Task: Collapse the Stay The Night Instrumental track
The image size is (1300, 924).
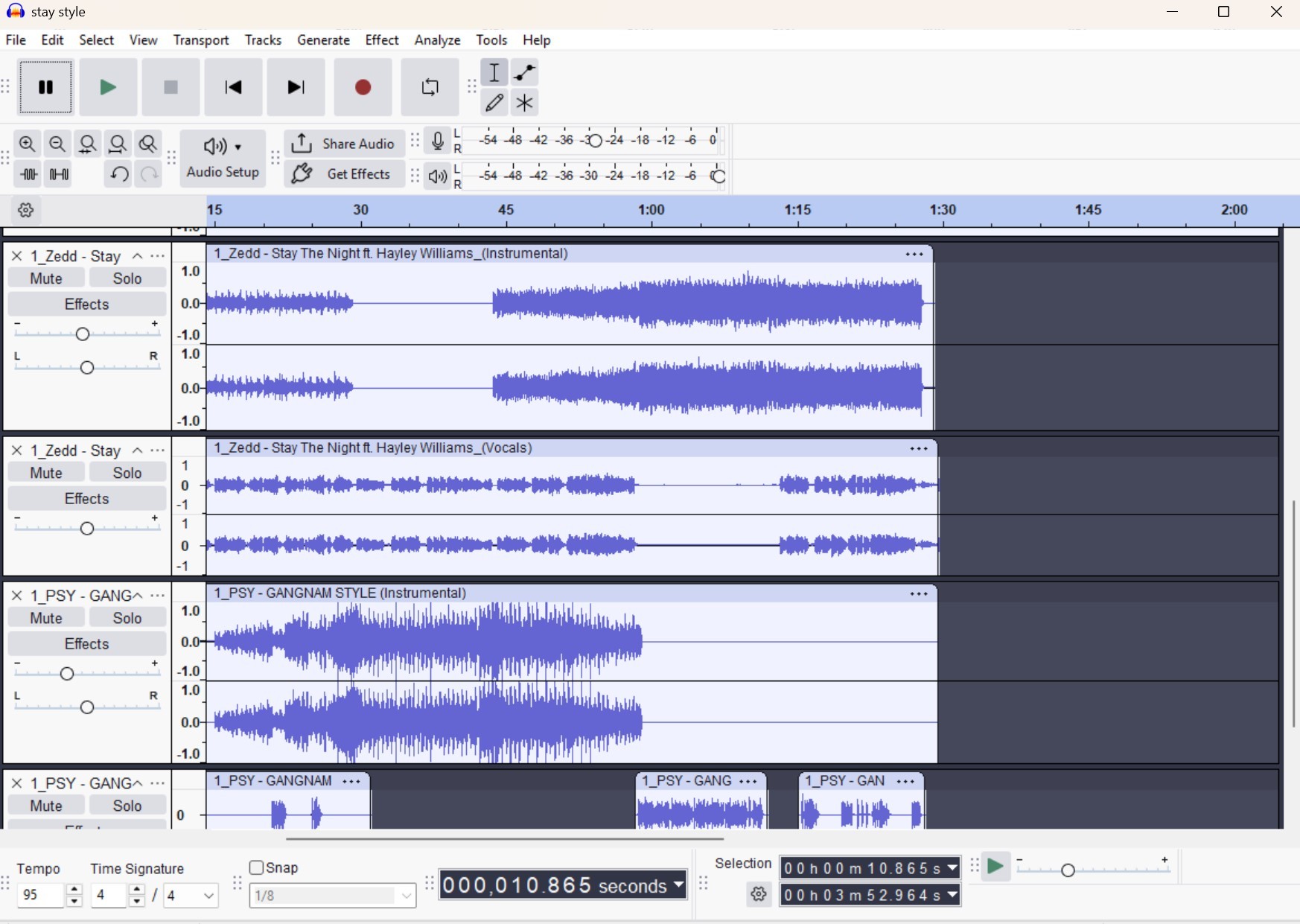Action: point(137,255)
